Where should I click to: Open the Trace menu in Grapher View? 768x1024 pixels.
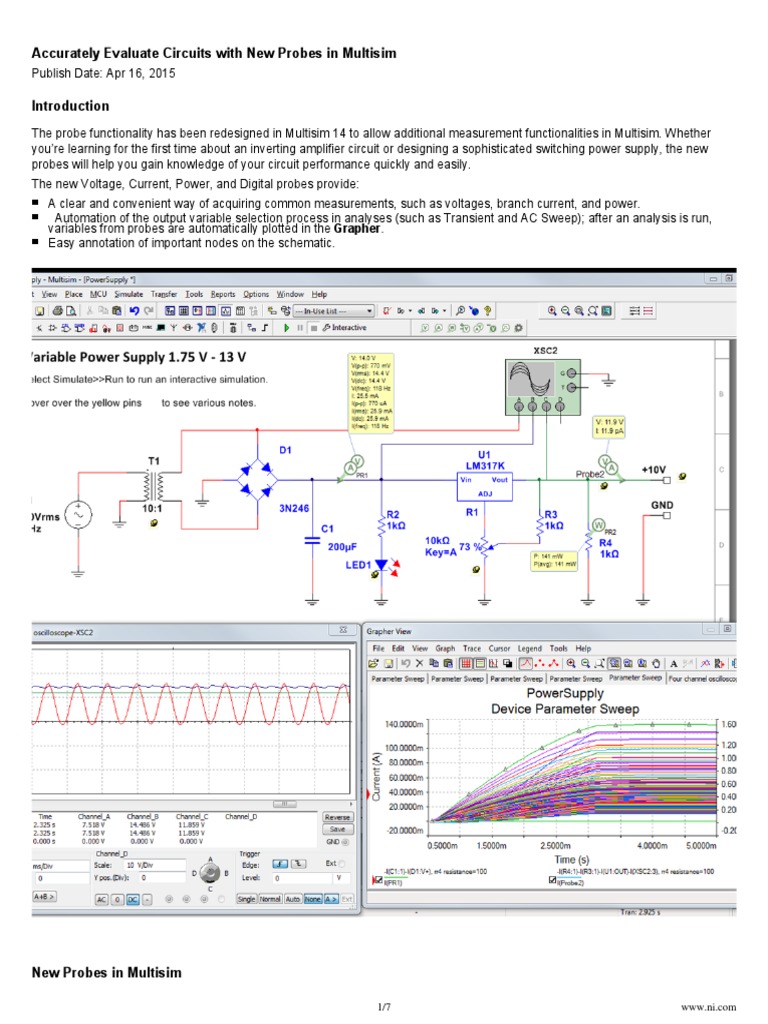[x=472, y=648]
